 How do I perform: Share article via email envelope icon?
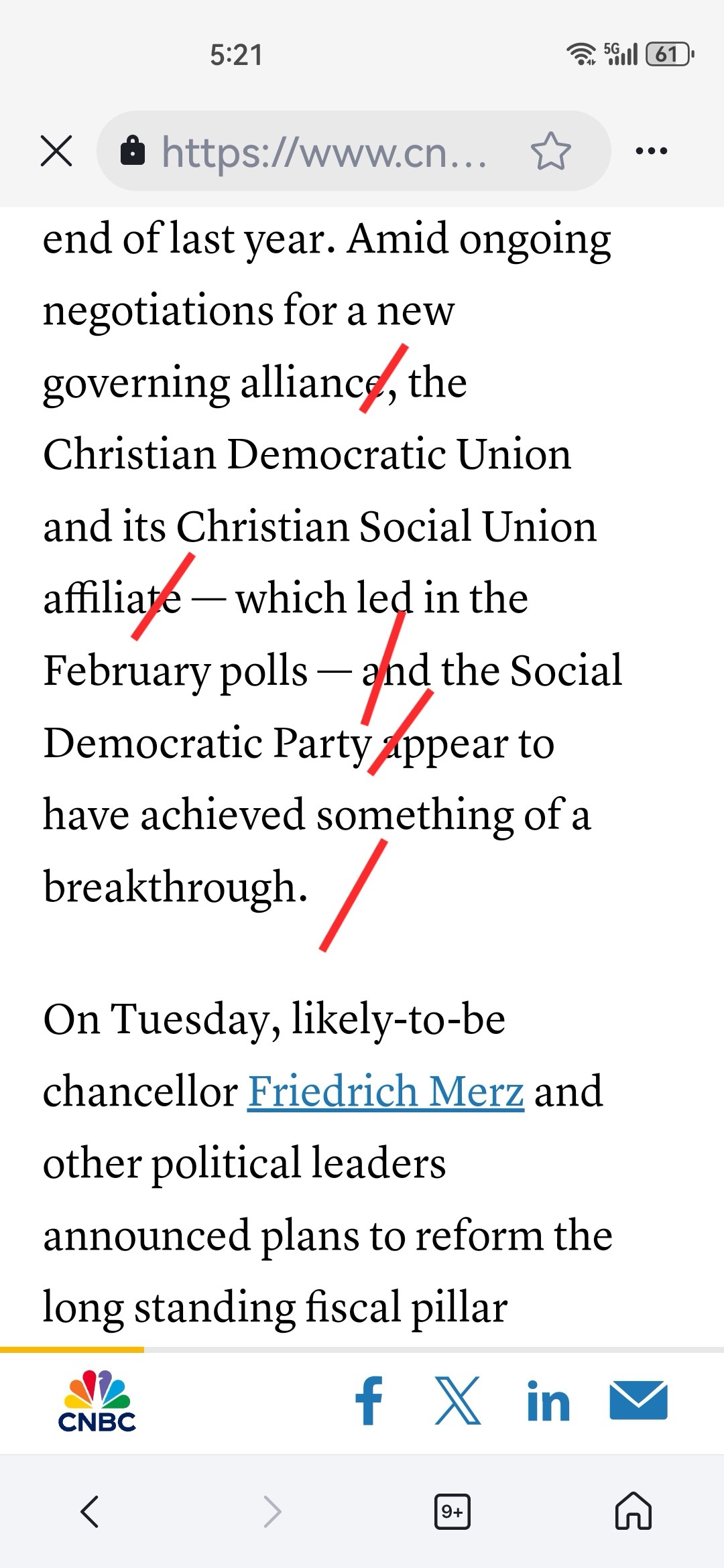click(x=638, y=1400)
